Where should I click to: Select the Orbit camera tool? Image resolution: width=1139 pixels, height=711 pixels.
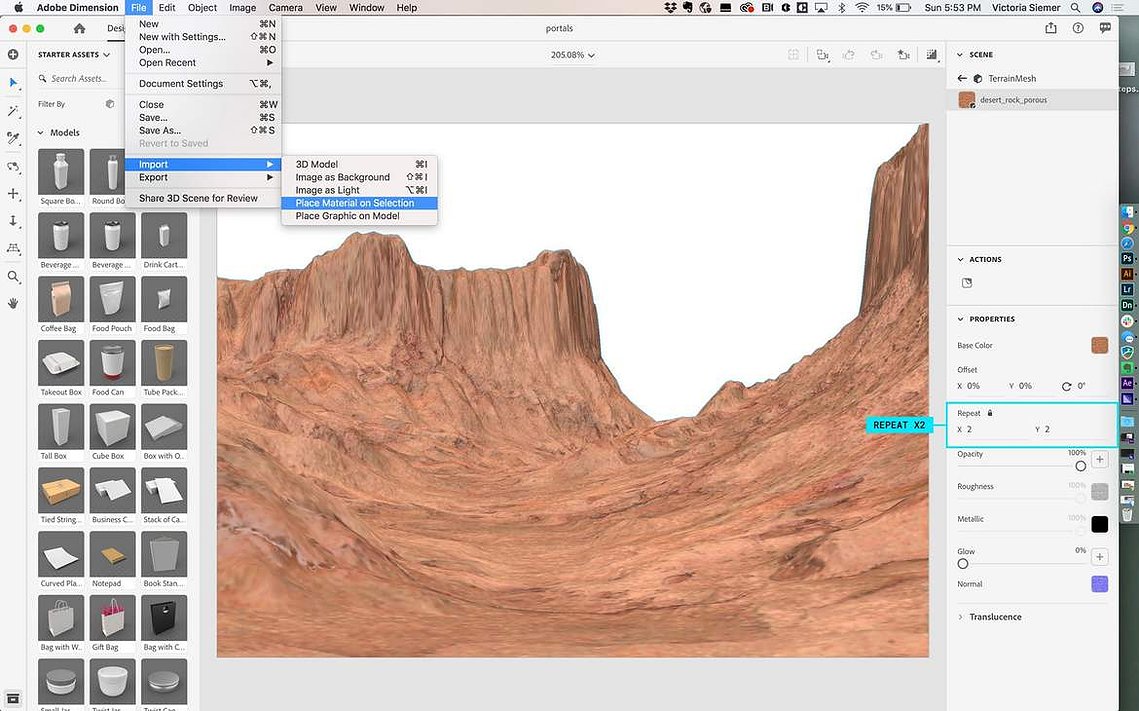(13, 166)
